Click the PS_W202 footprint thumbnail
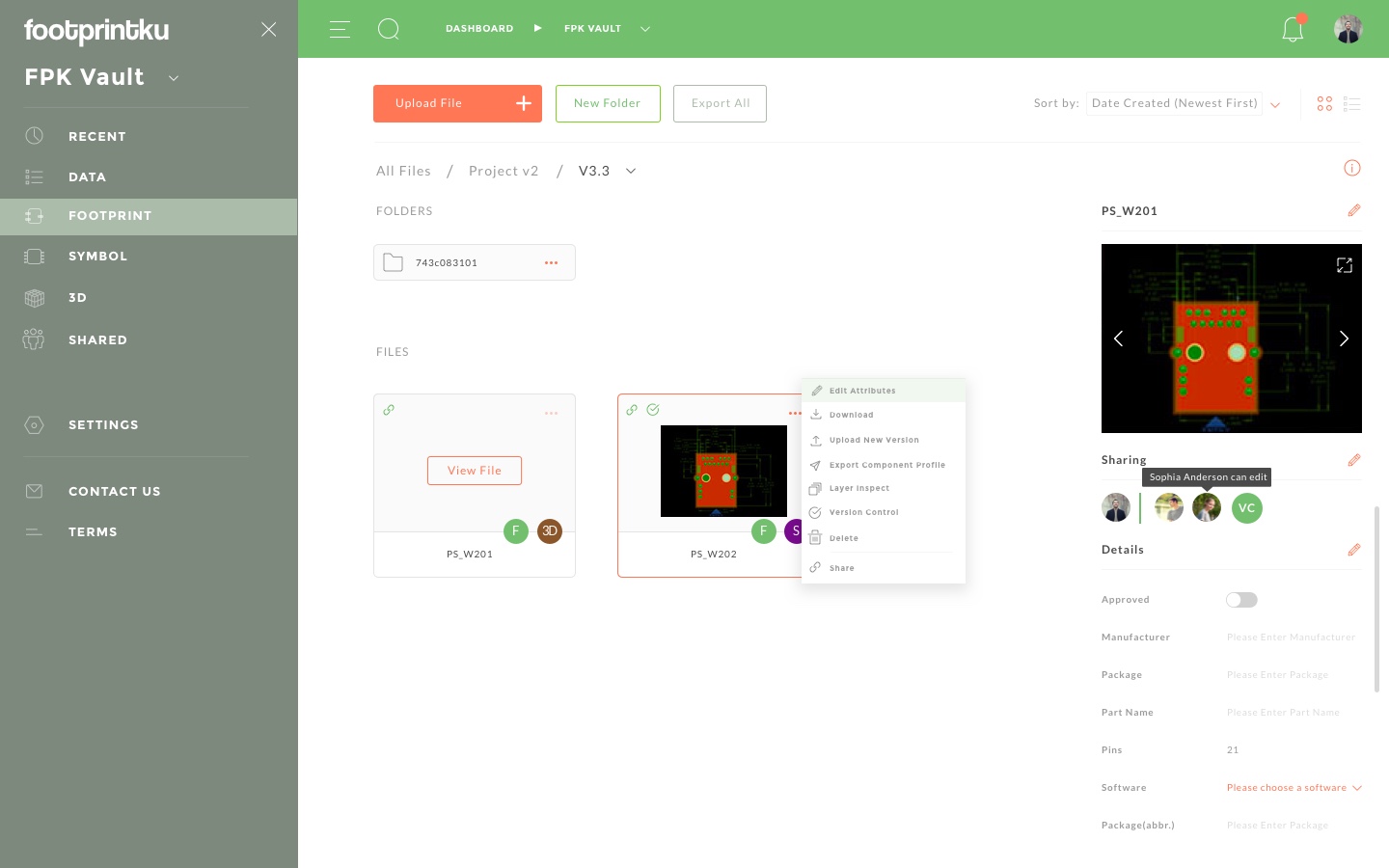This screenshot has width=1389, height=868. [723, 471]
